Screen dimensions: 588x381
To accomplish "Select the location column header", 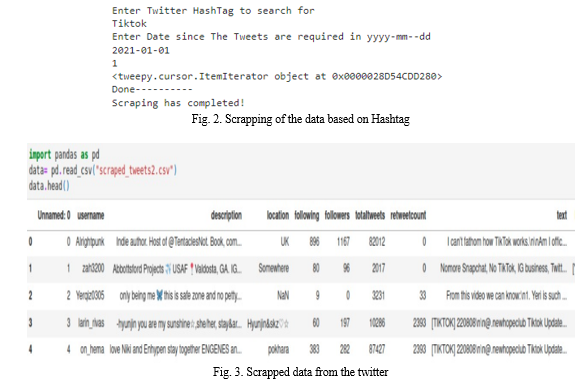I will pos(278,215).
